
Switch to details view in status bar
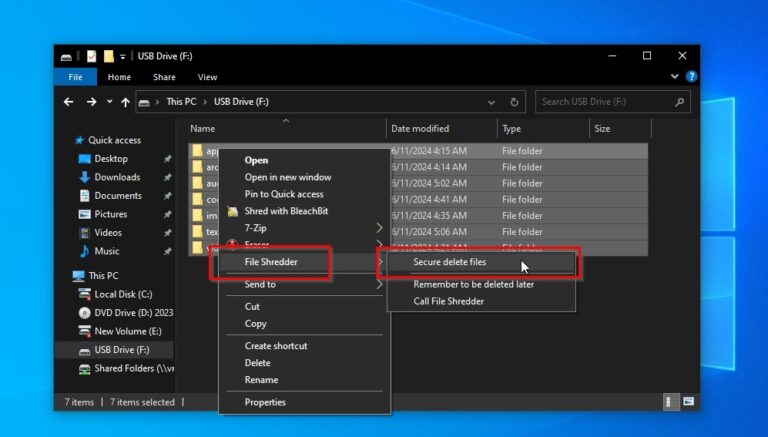click(x=669, y=402)
